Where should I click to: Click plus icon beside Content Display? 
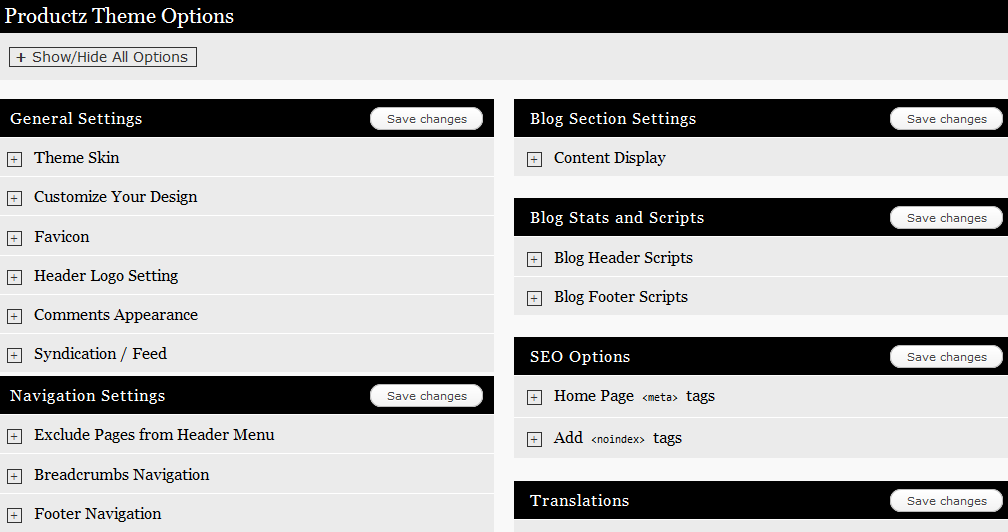[x=534, y=159]
